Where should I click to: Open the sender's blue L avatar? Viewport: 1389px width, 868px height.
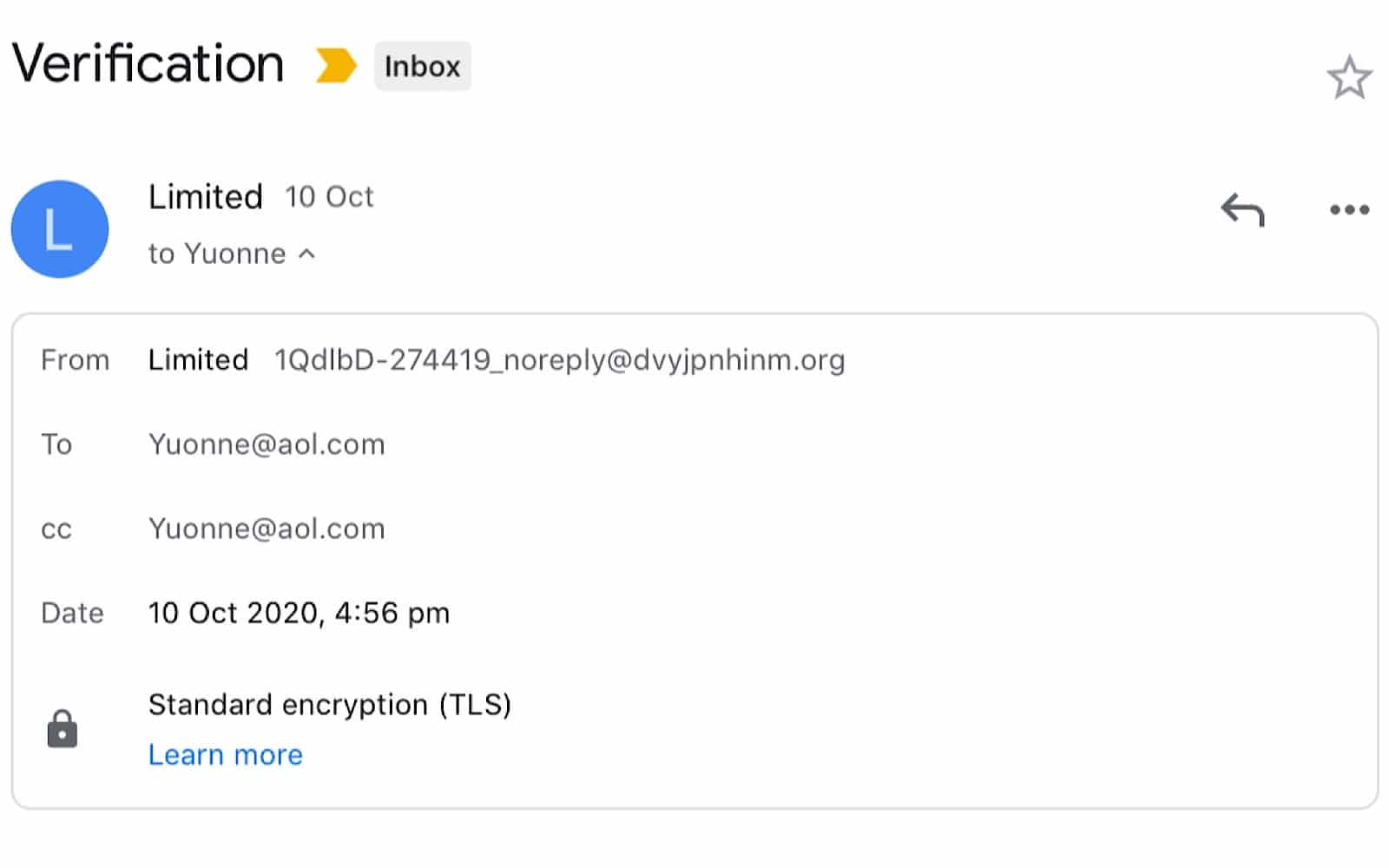60,229
